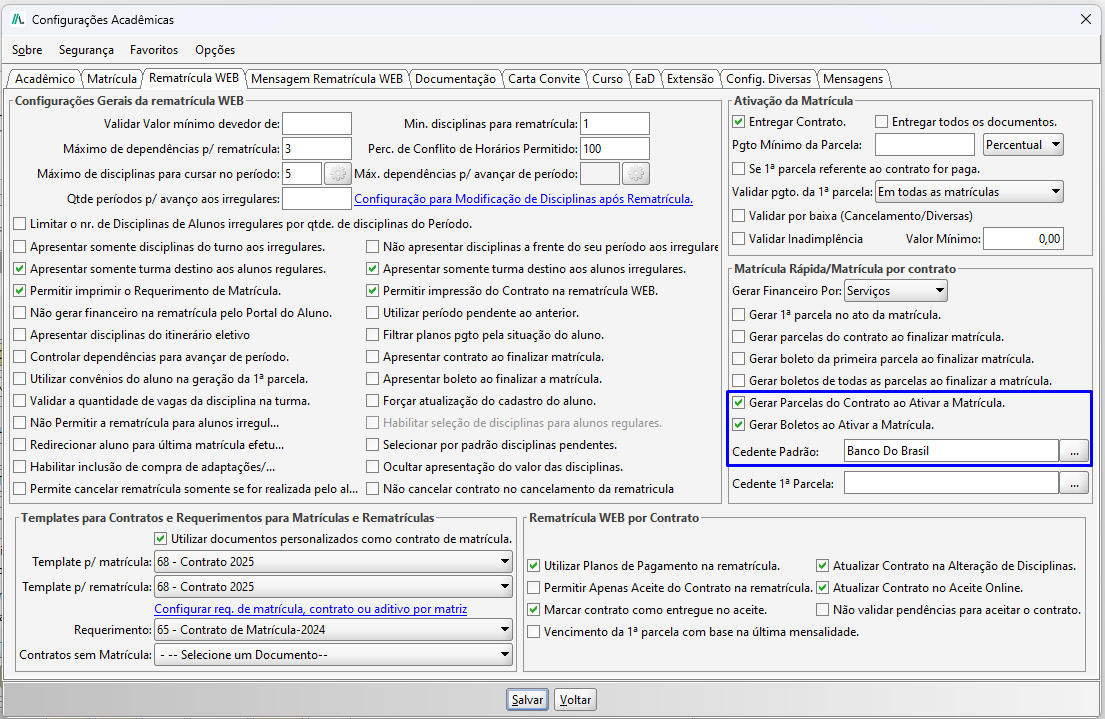Toggle Utilizar documentos personalizados como contrato
This screenshot has height=719, width=1105.
161,539
